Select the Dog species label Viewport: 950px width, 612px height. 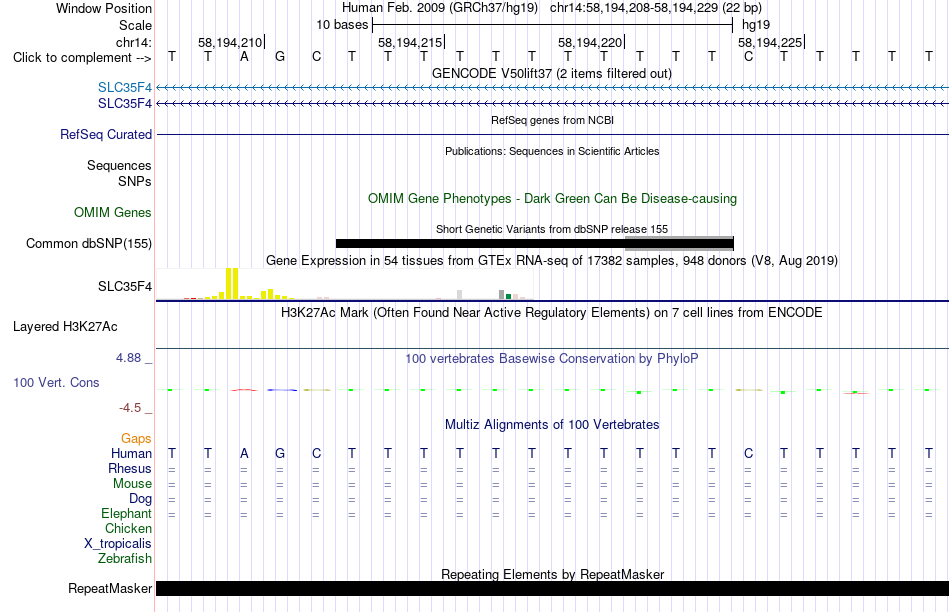pyautogui.click(x=140, y=499)
